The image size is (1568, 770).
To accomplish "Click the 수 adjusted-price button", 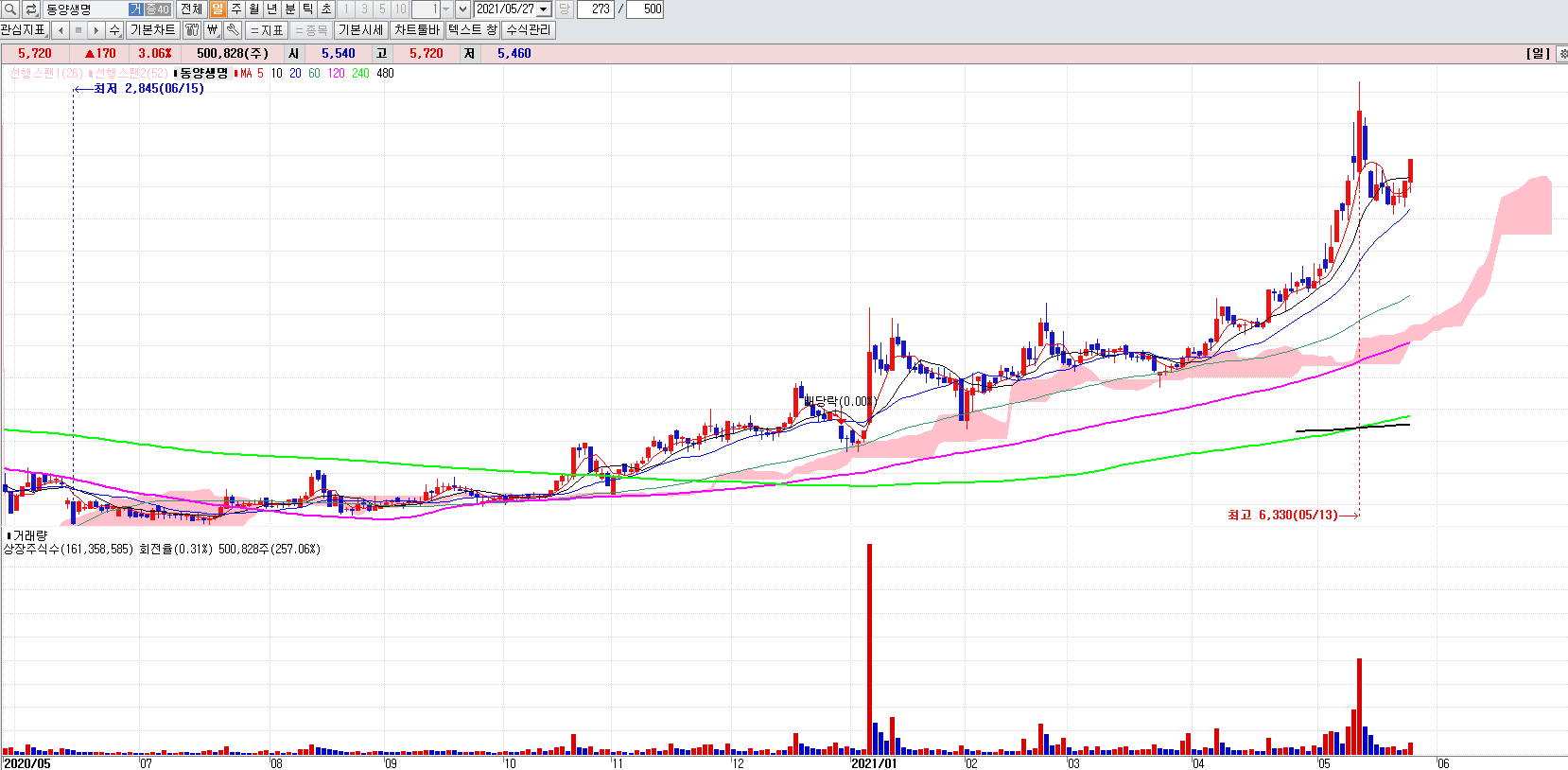I will click(x=114, y=30).
